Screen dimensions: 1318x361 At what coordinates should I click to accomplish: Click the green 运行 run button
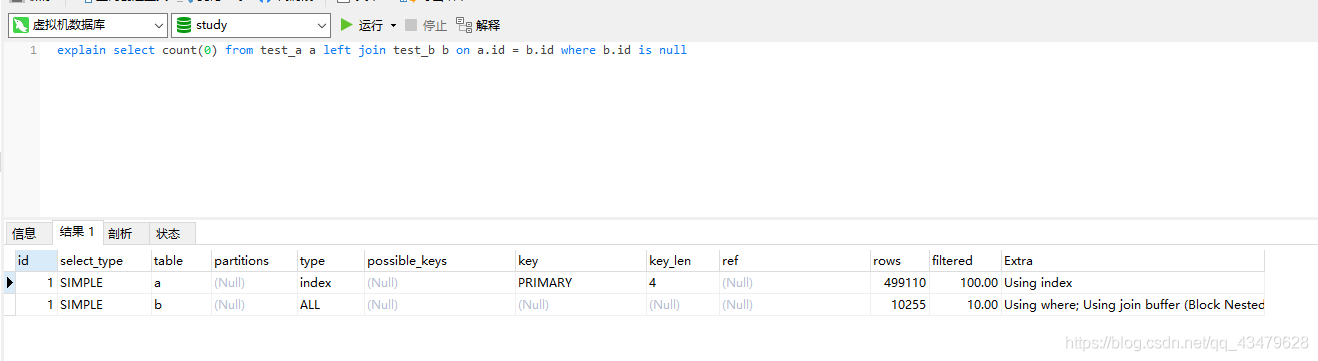[362, 25]
